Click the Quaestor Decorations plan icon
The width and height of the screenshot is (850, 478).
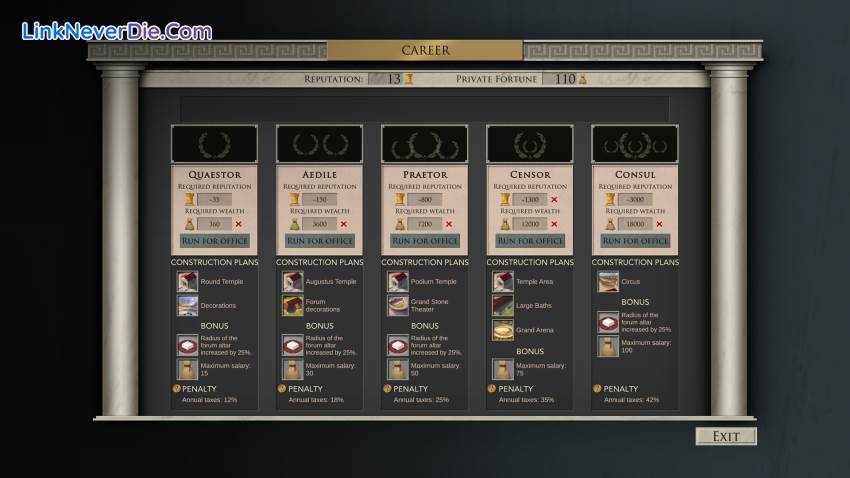[187, 306]
